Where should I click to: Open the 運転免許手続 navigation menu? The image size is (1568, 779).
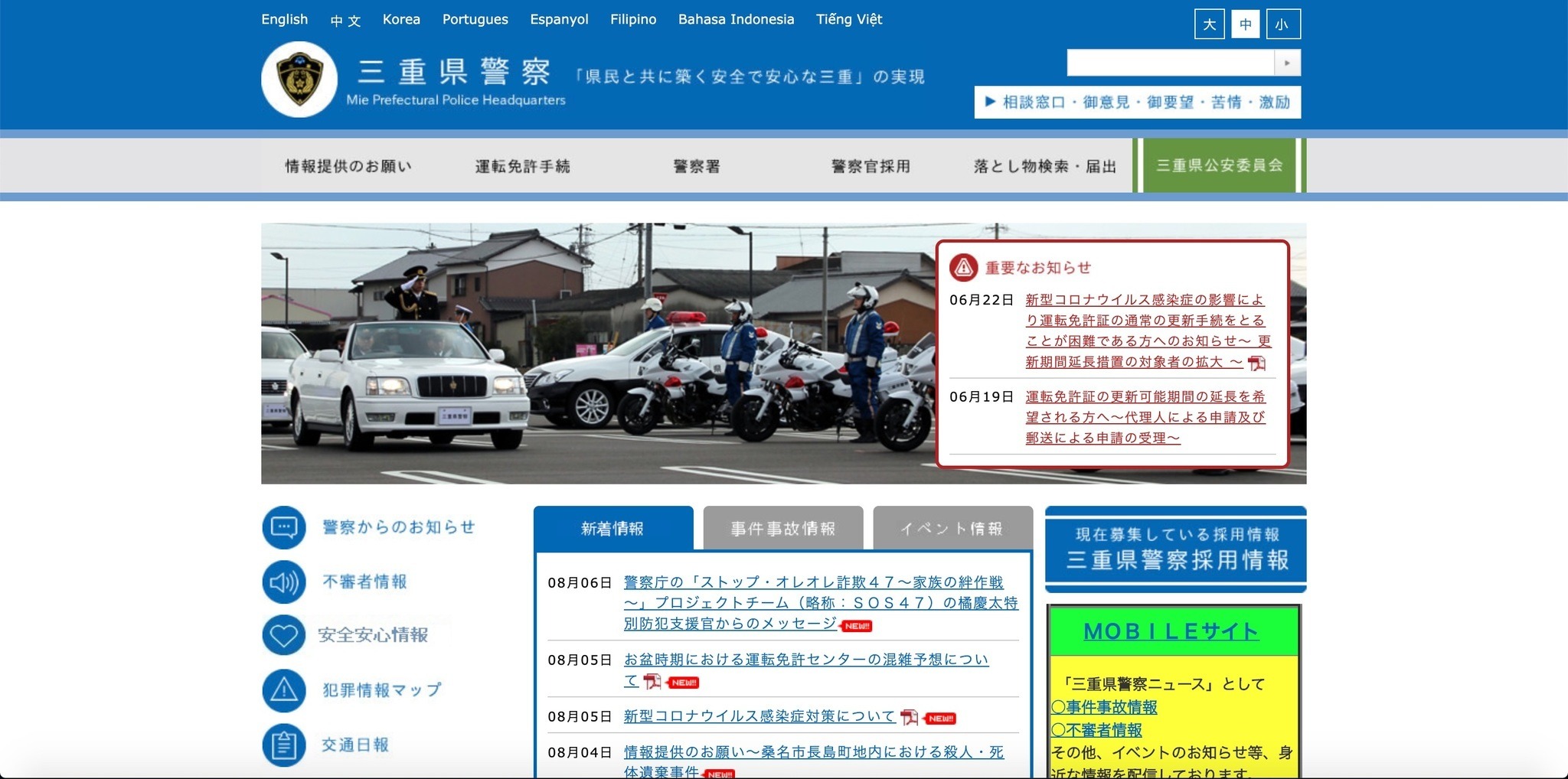point(522,166)
